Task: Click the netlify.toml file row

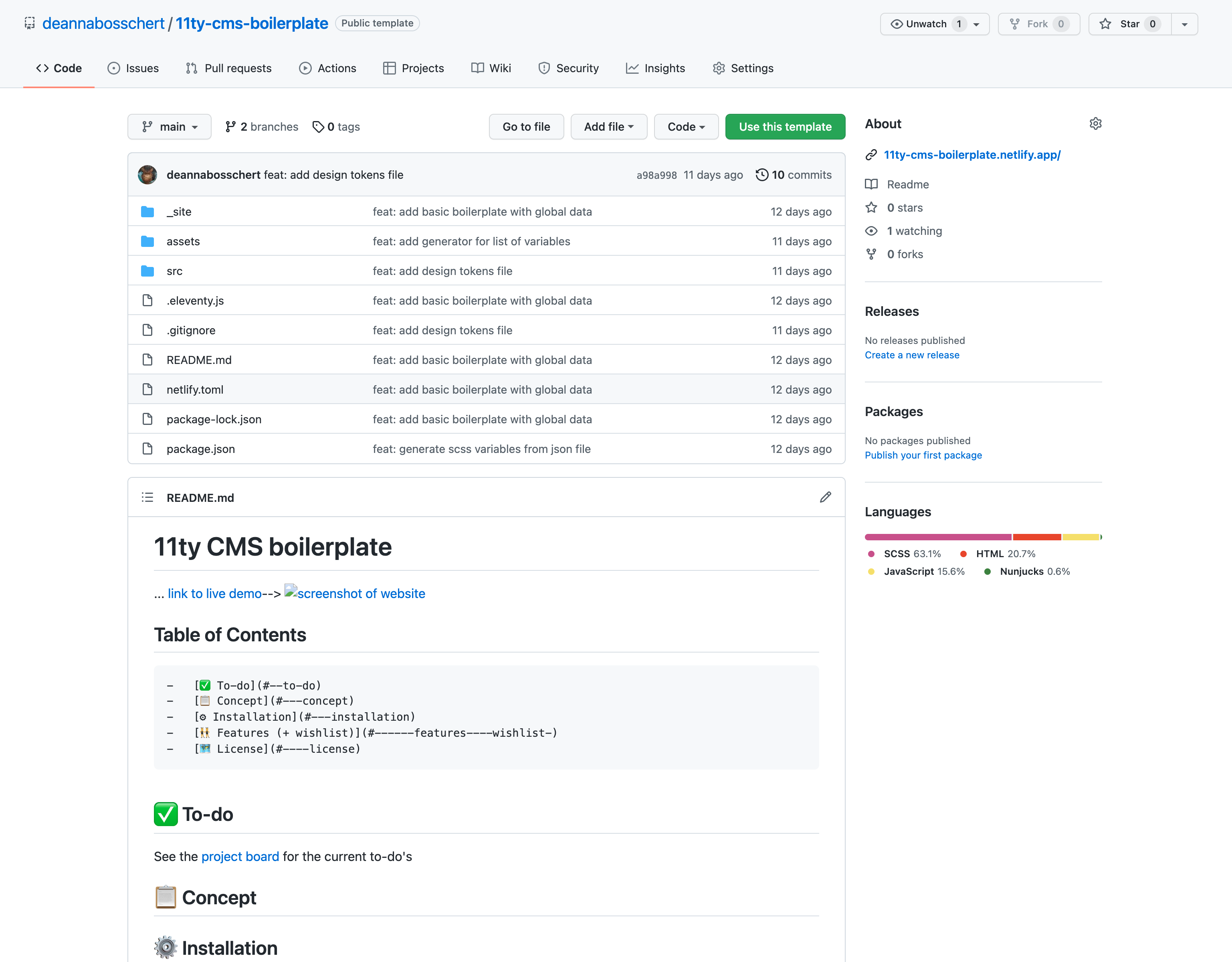Action: coord(195,389)
